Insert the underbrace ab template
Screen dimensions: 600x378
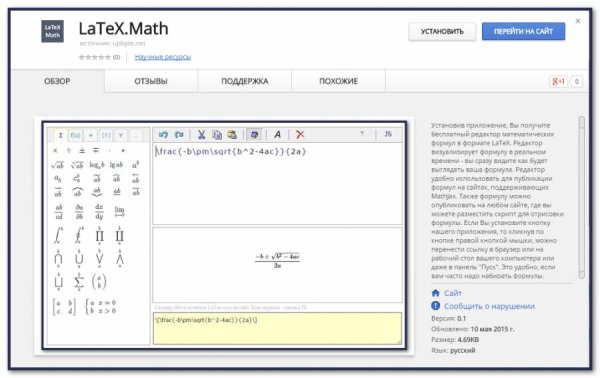point(97,192)
